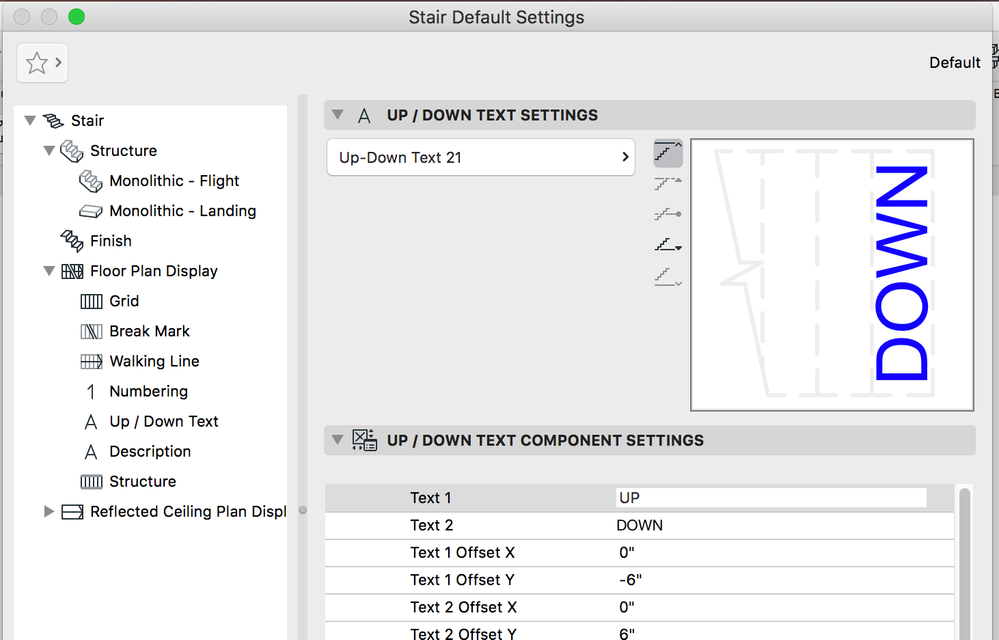The width and height of the screenshot is (999, 640).
Task: Click the Grid icon in tree
Action: 91,301
